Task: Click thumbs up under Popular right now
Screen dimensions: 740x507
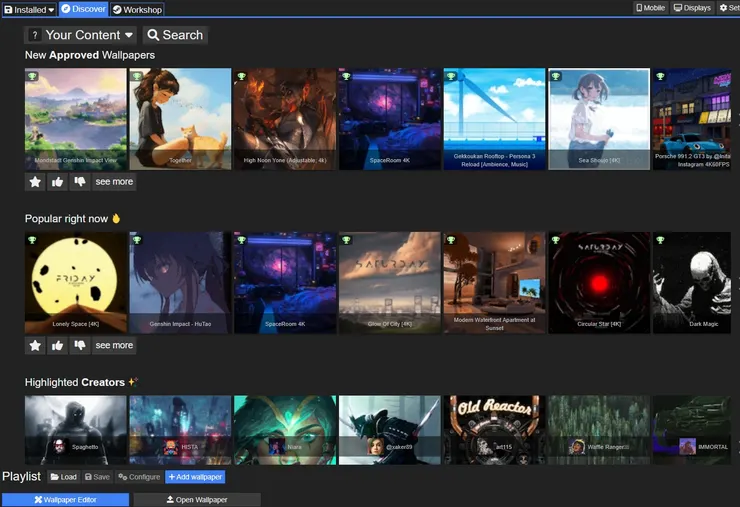Action: (58, 345)
